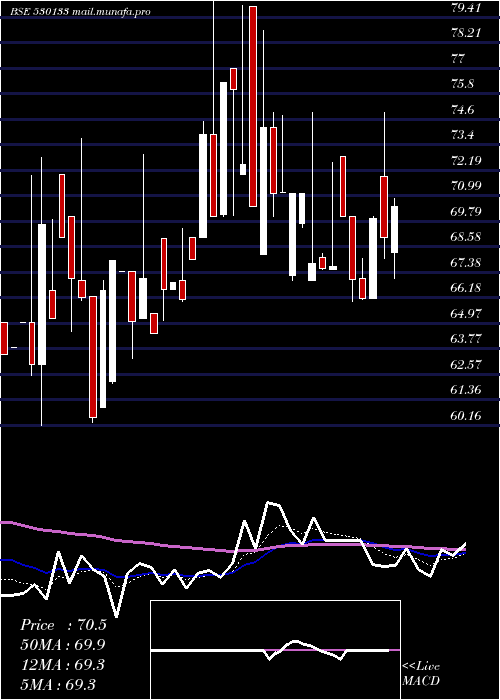Viewport: 500px width, 700px height.
Task: Click the 64.97 price axis label
Action: tap(466, 313)
